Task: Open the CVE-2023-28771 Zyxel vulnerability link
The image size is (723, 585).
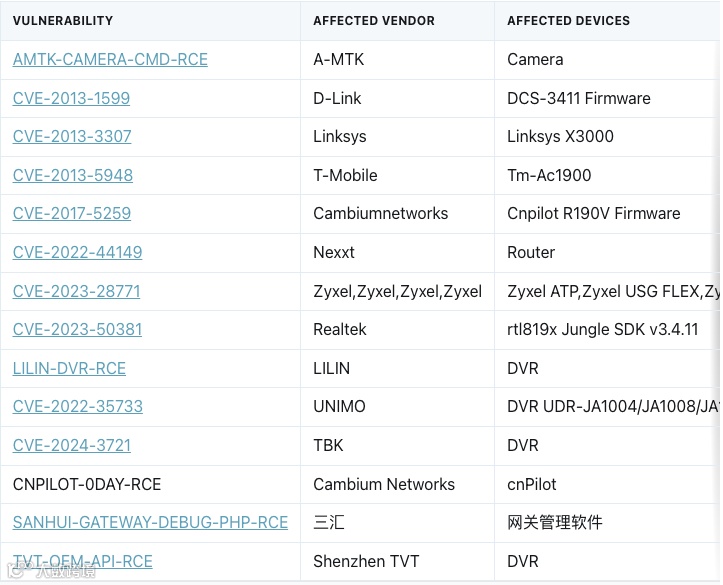Action: 76,291
